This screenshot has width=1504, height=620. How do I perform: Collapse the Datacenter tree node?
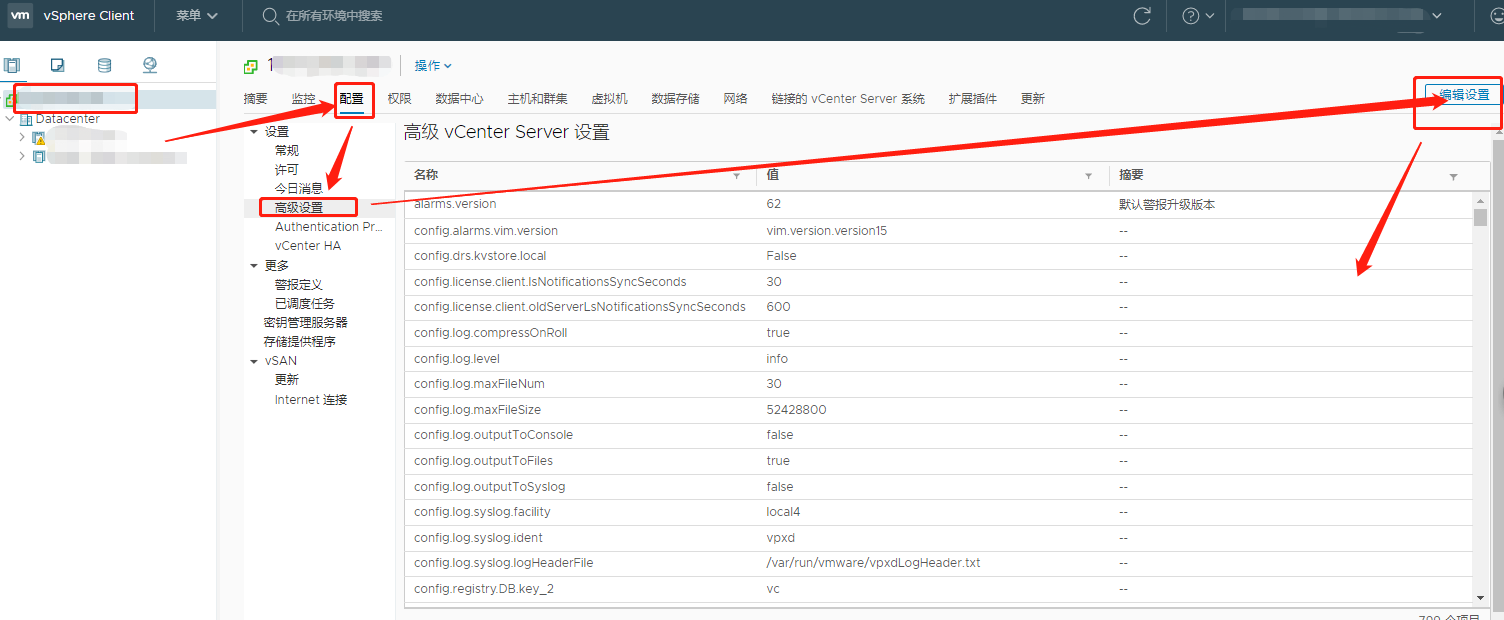click(10, 119)
